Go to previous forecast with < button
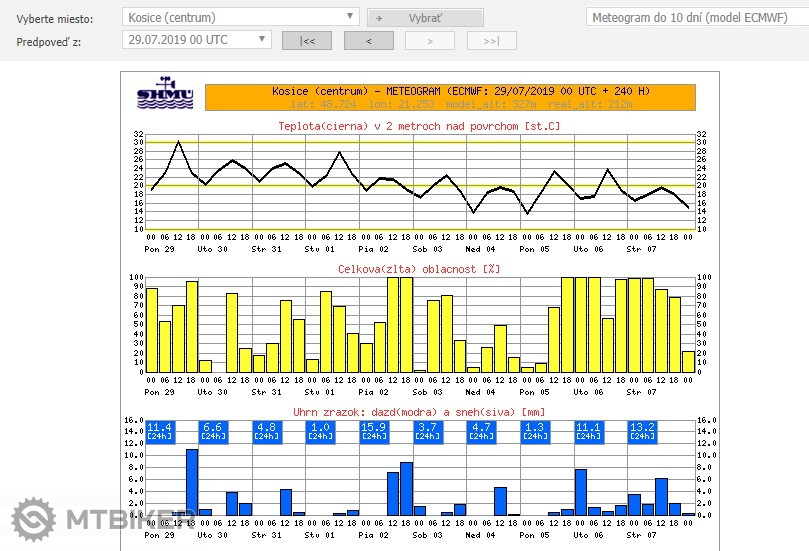This screenshot has width=809, height=551. tap(369, 41)
